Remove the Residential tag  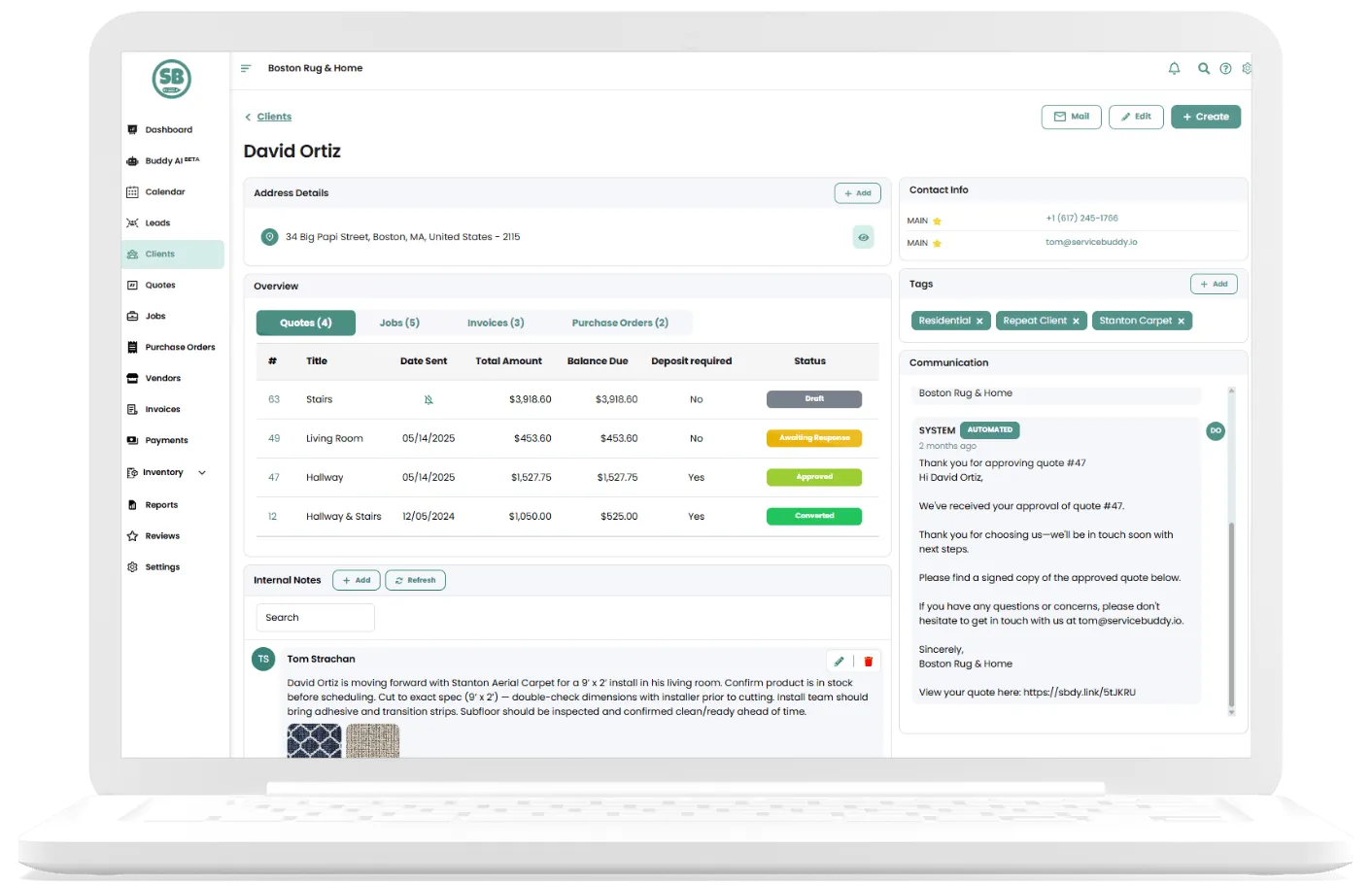[x=979, y=320]
